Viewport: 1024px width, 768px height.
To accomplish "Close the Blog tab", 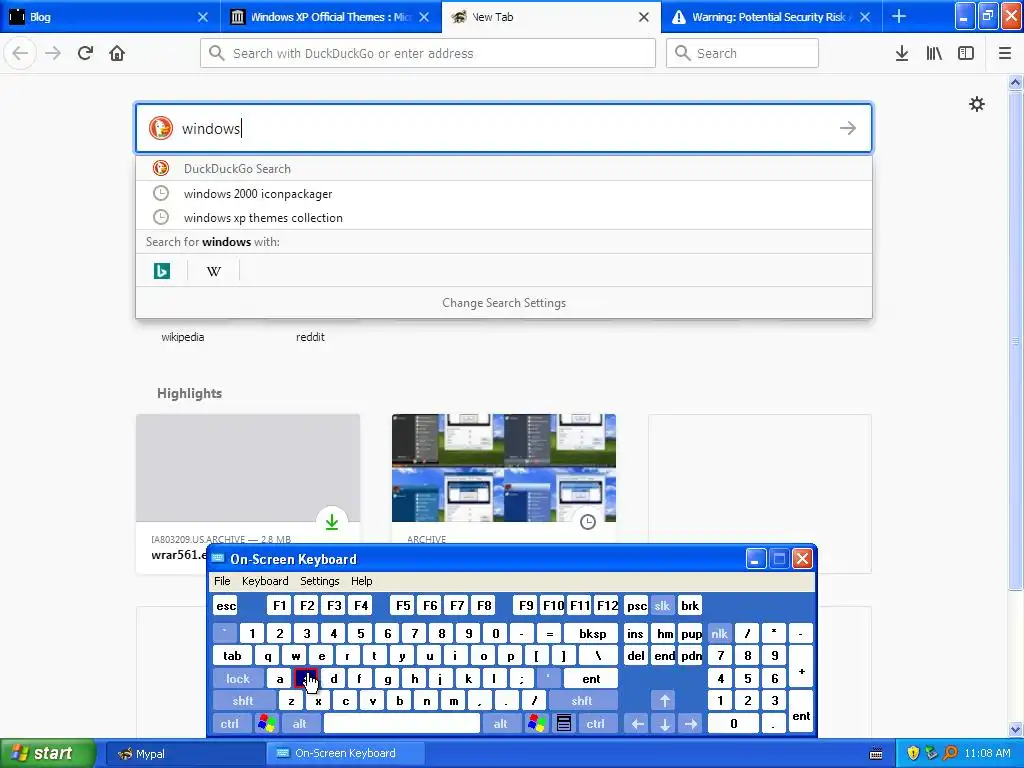I will (203, 17).
